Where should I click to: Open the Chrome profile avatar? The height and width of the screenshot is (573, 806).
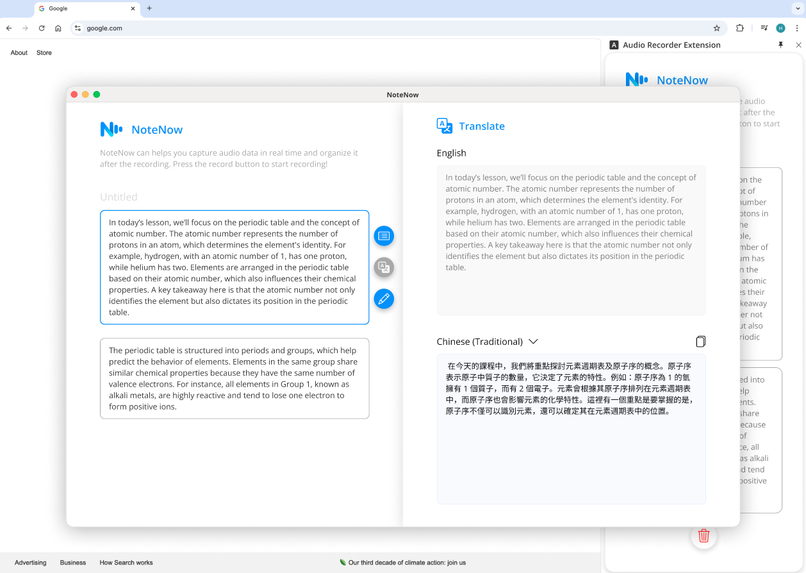[780, 28]
